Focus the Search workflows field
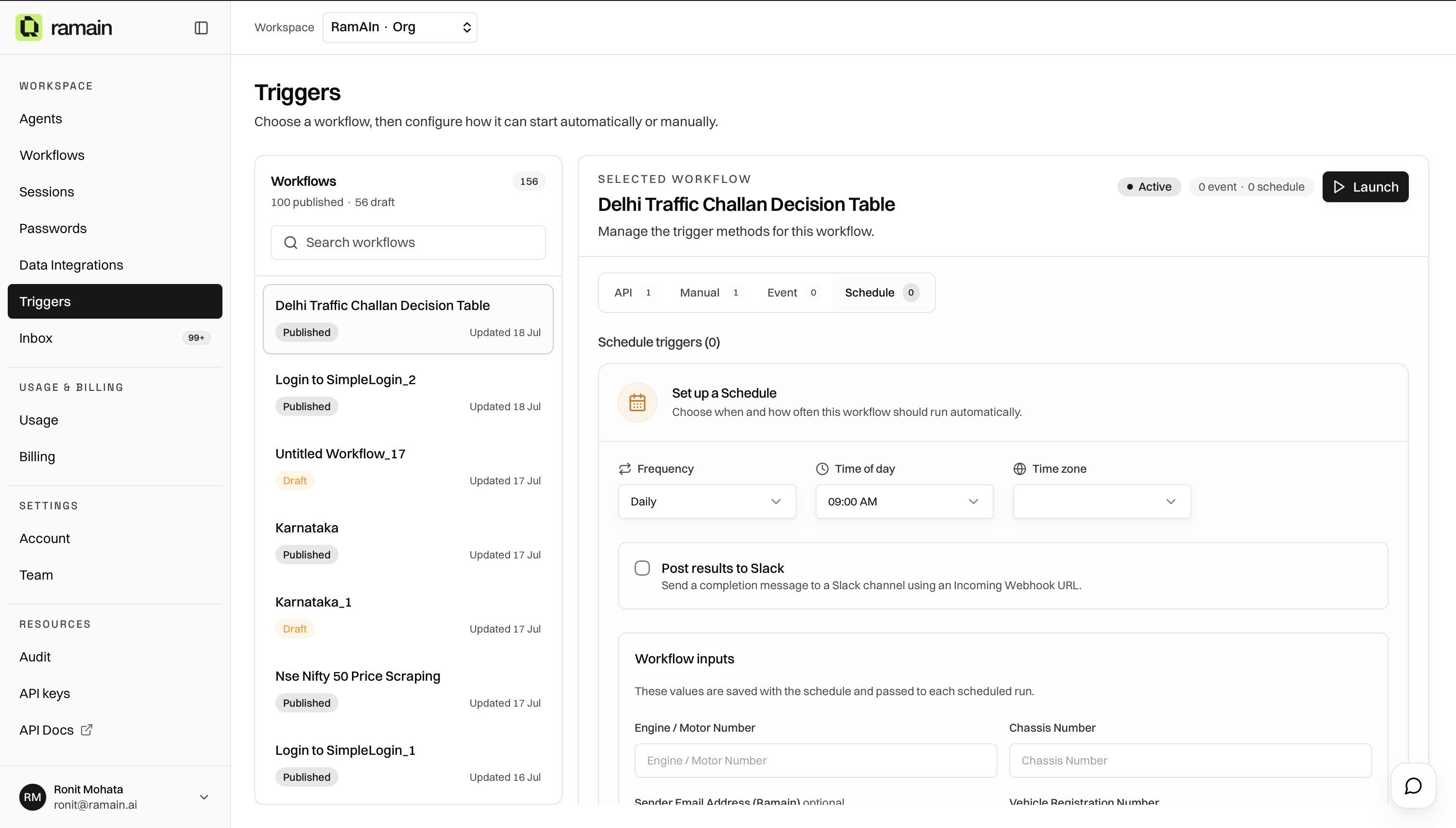Image resolution: width=1456 pixels, height=828 pixels. click(x=408, y=243)
